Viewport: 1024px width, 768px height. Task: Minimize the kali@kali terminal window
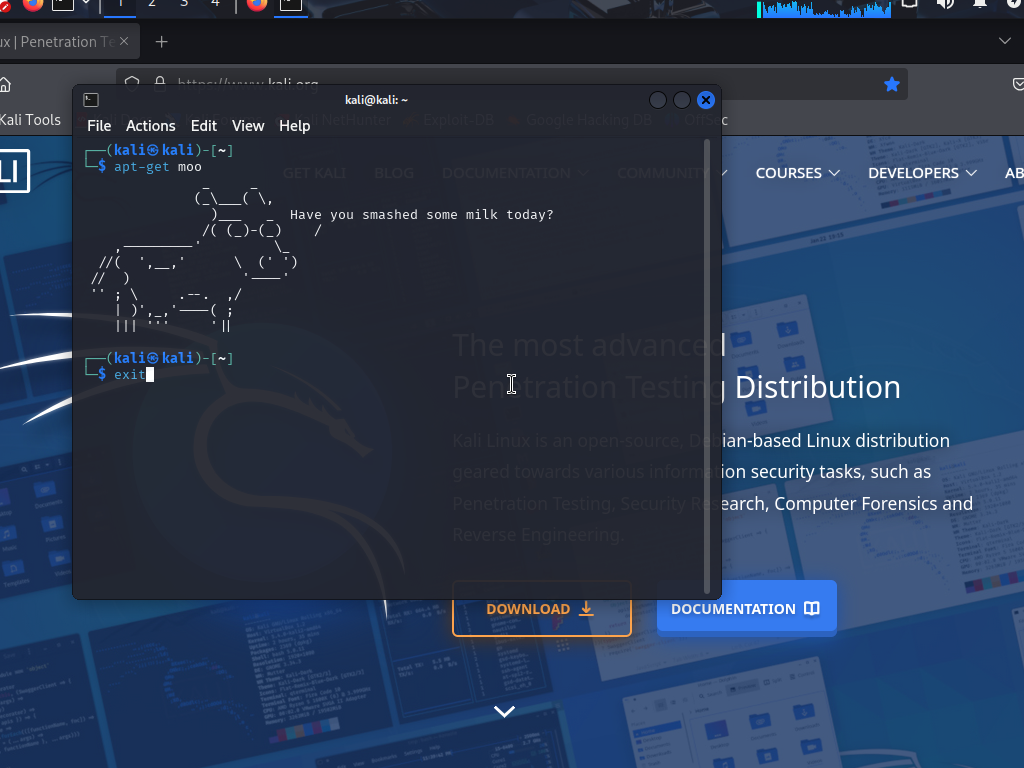(658, 100)
